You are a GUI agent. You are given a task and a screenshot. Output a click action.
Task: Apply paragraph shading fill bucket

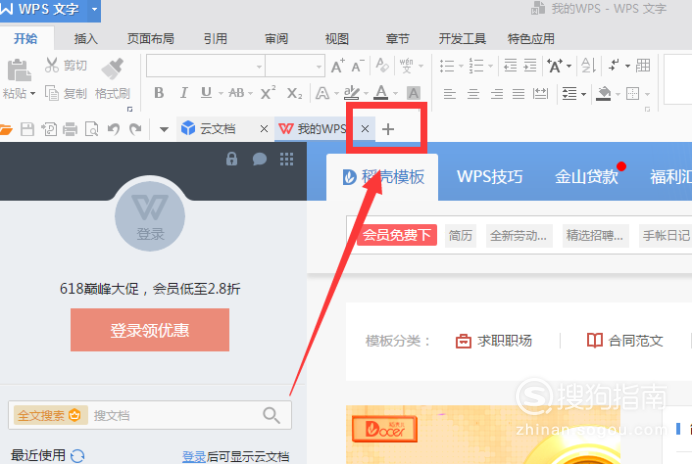tap(604, 93)
